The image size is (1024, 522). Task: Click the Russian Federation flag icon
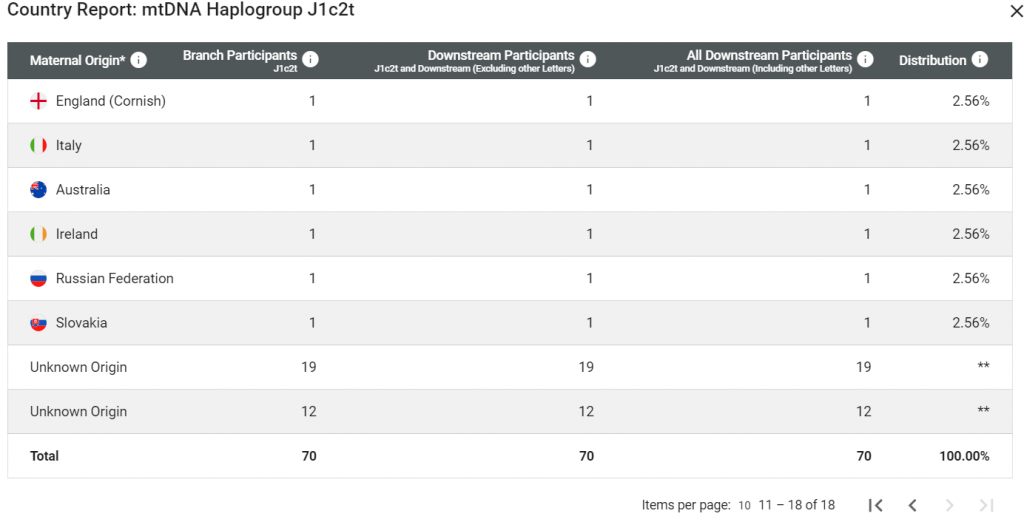pos(39,279)
